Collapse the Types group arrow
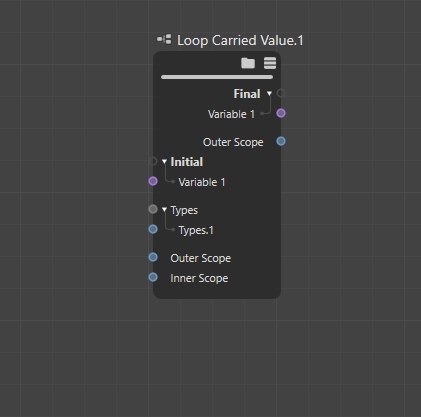This screenshot has width=421, height=417. 164,210
